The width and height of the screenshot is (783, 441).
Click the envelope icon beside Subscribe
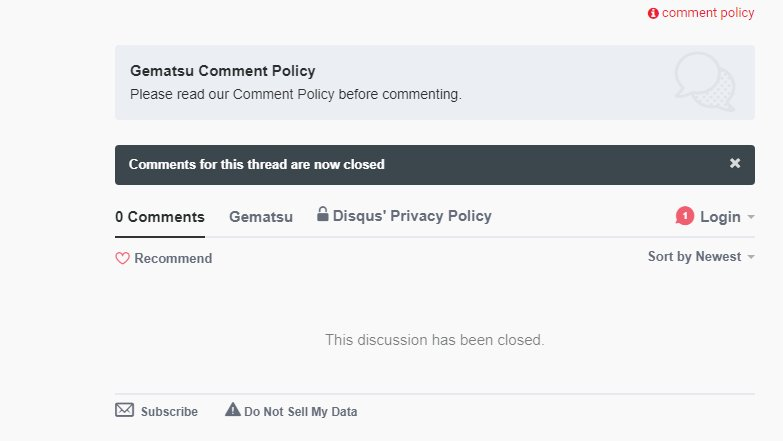125,410
